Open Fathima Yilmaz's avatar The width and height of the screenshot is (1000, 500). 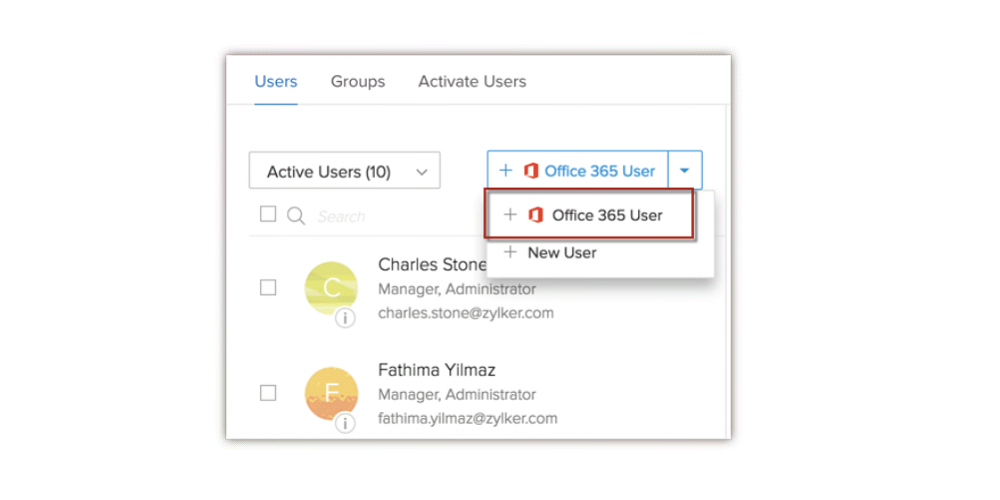click(x=331, y=393)
